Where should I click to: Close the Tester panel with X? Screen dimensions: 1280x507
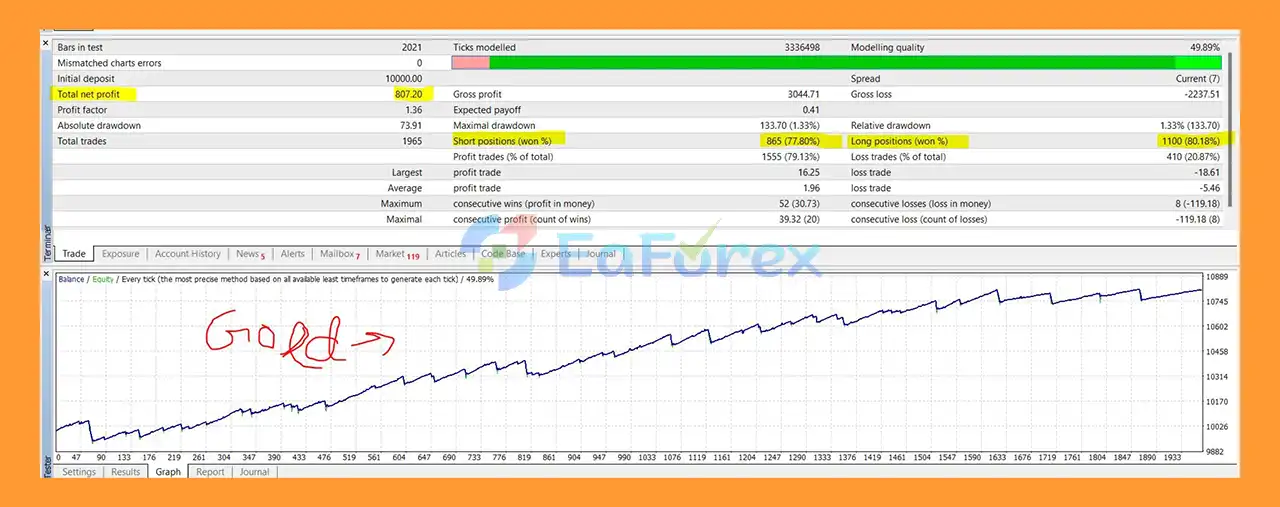point(45,273)
